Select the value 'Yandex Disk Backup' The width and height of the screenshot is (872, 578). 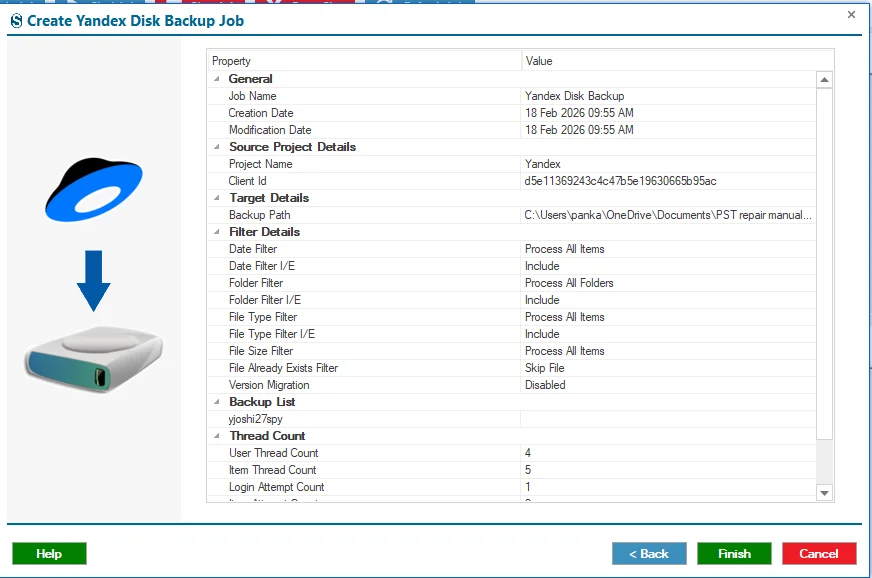(x=574, y=96)
